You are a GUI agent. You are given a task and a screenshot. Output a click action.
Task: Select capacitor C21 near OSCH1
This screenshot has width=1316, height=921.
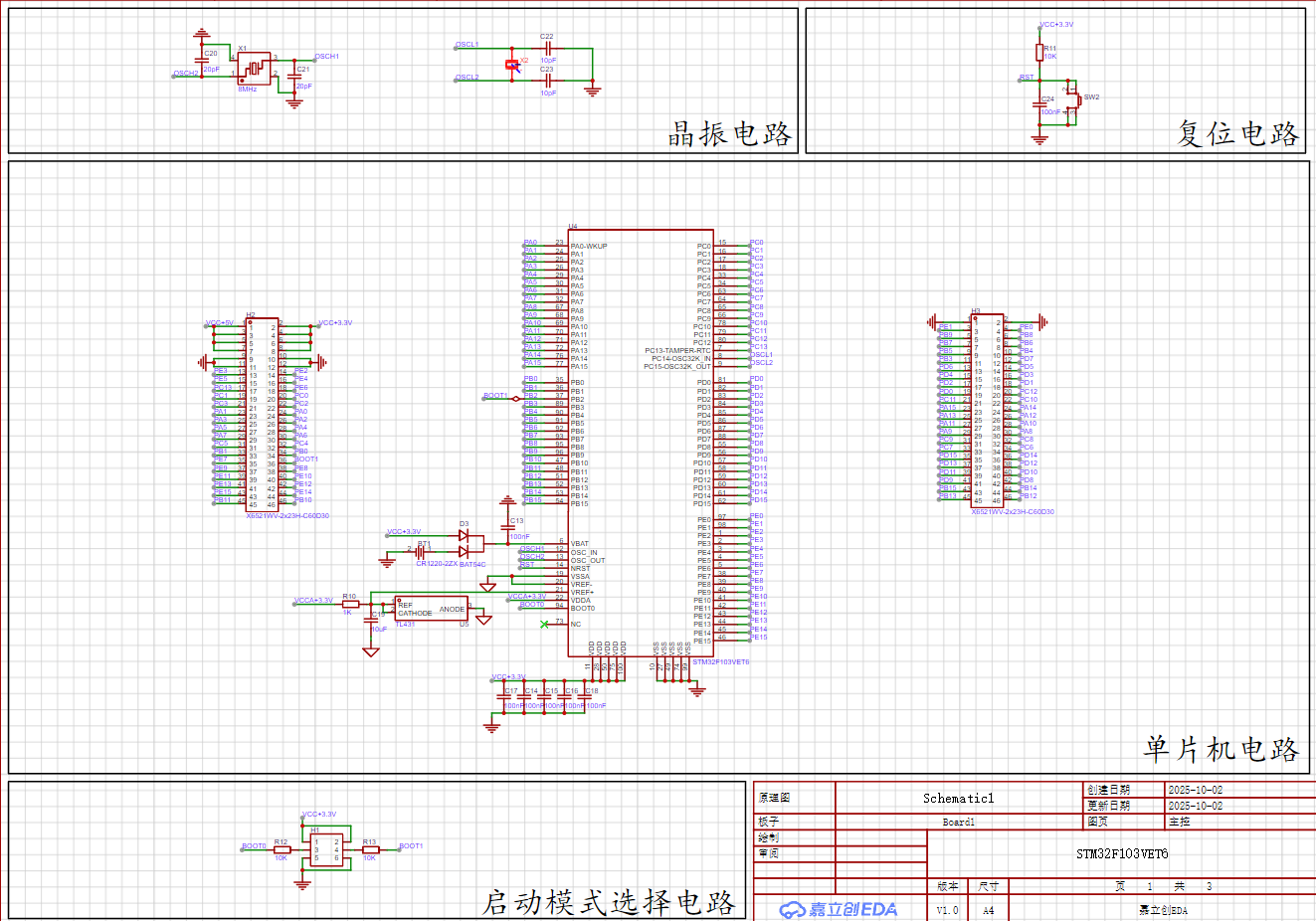[x=293, y=77]
